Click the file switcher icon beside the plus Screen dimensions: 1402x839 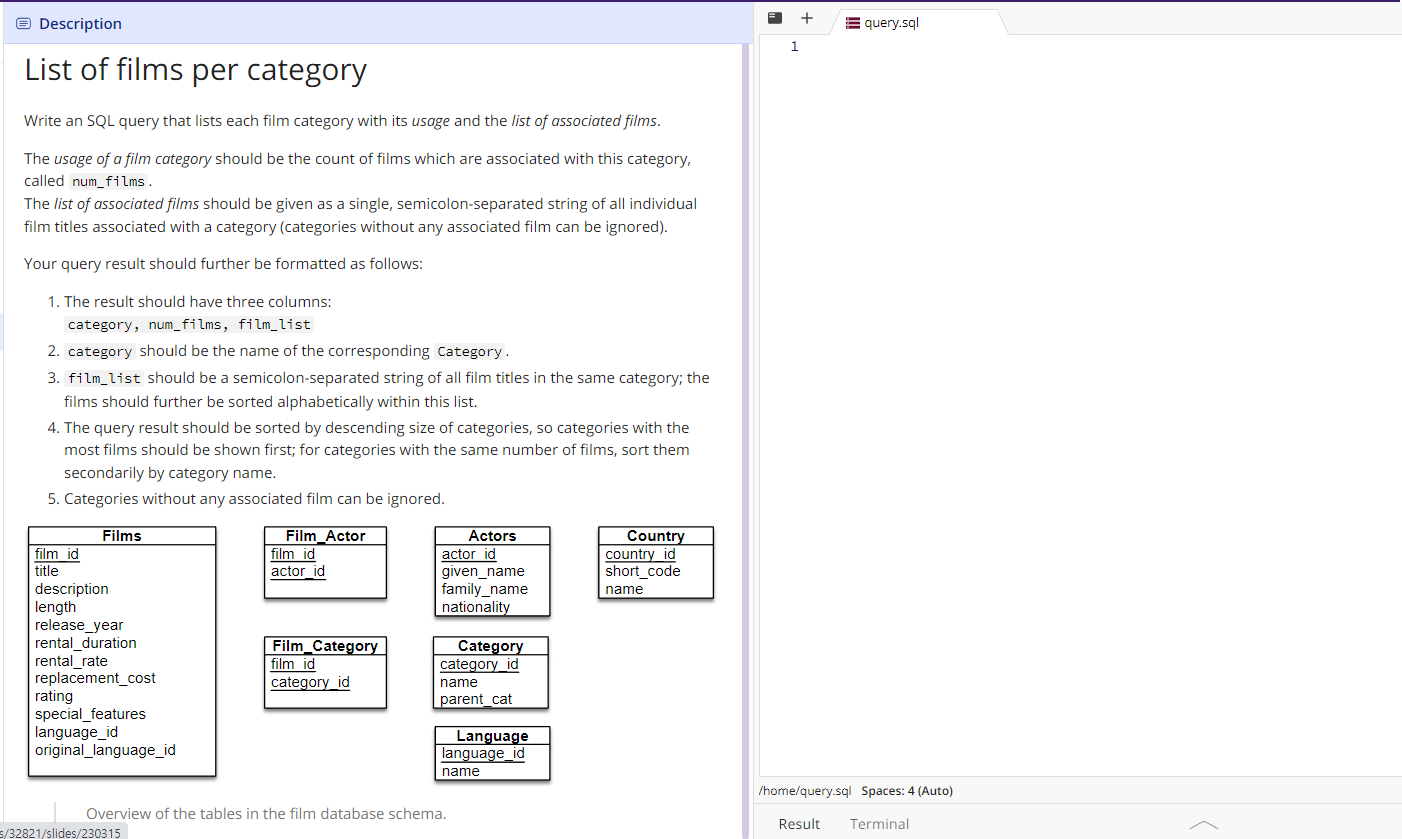[x=774, y=17]
